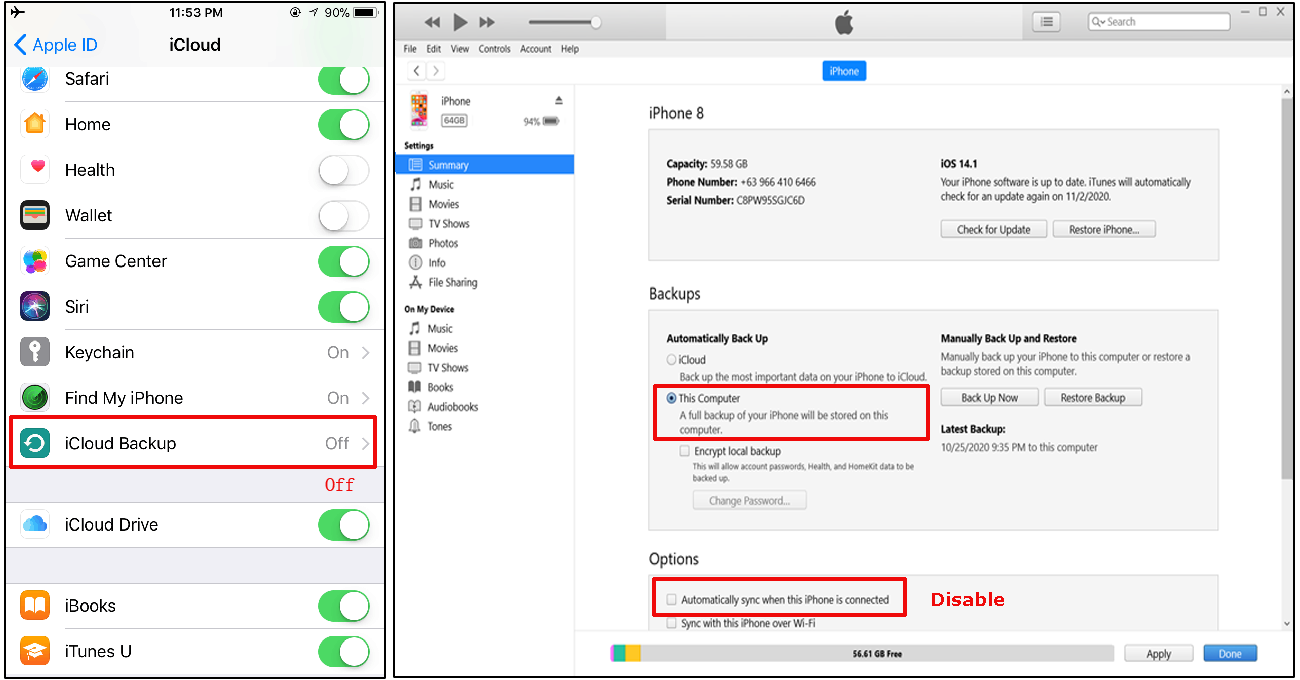
Task: Tap the iTunes U graduation cap icon
Action: click(35, 651)
